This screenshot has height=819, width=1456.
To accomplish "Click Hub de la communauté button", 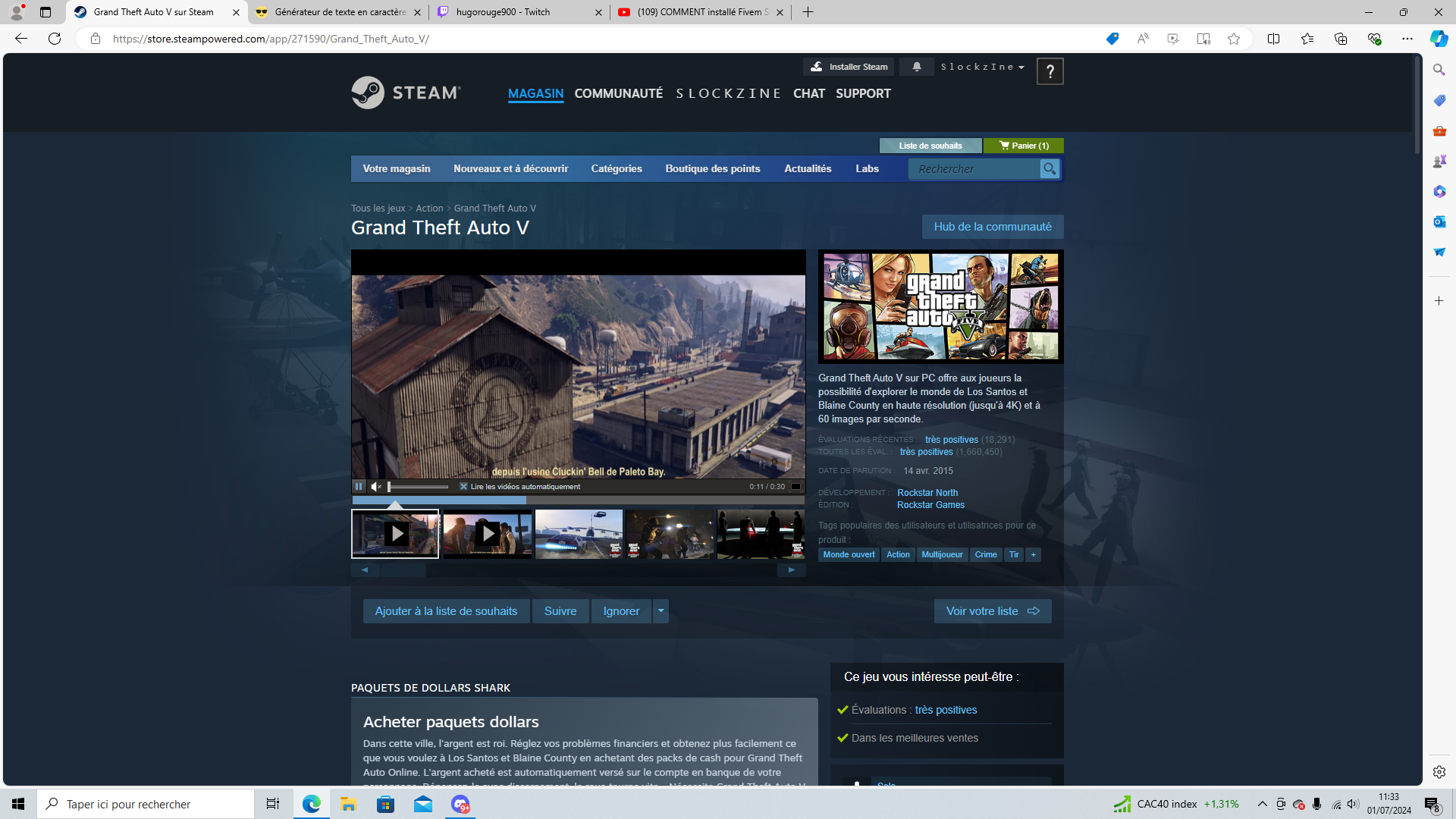I will point(993,227).
